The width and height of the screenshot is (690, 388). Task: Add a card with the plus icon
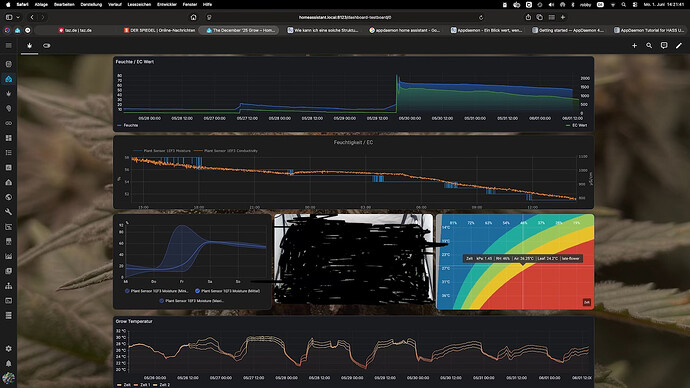tap(635, 45)
